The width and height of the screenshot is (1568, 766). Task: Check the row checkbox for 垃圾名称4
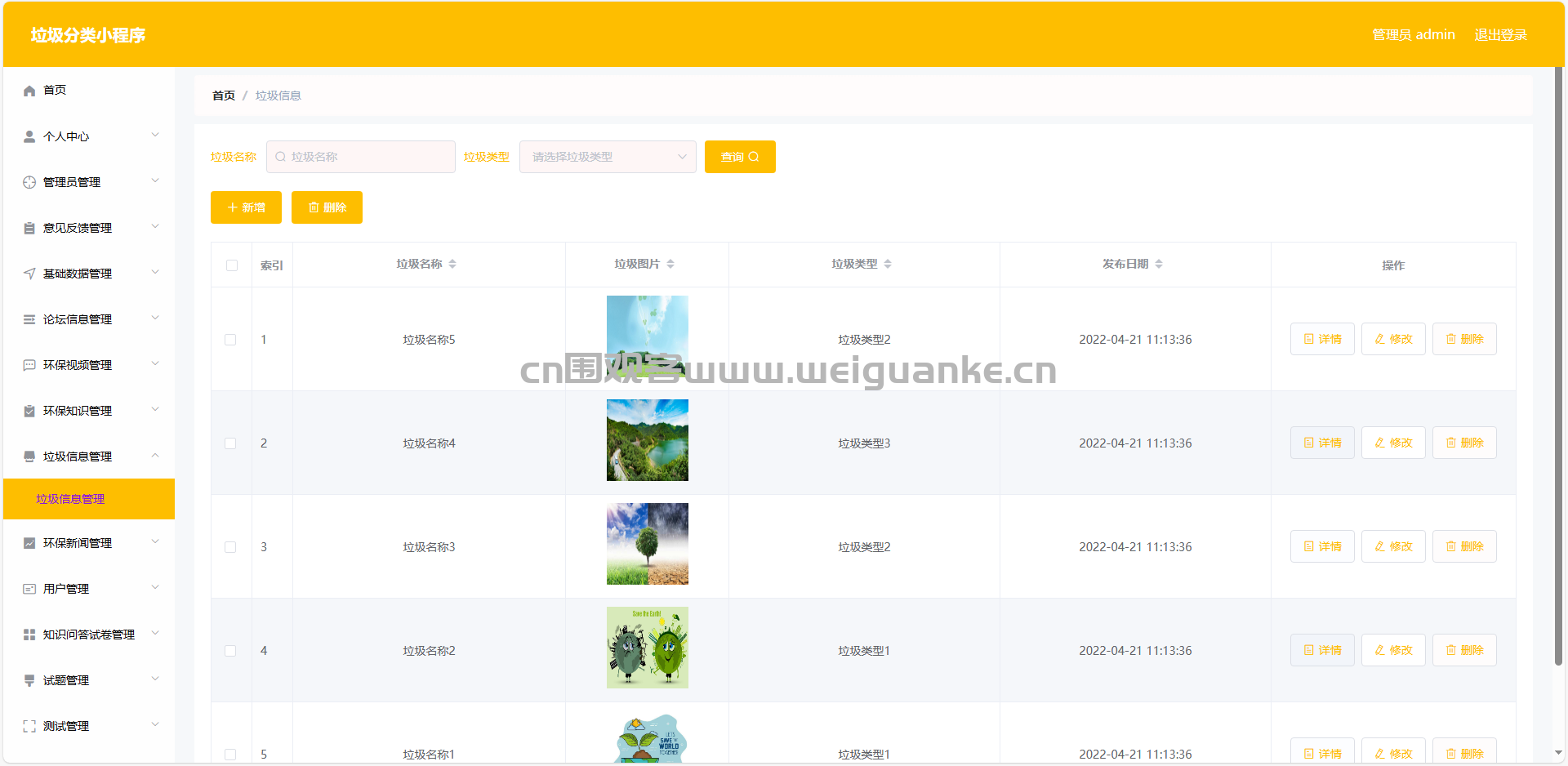[x=230, y=443]
